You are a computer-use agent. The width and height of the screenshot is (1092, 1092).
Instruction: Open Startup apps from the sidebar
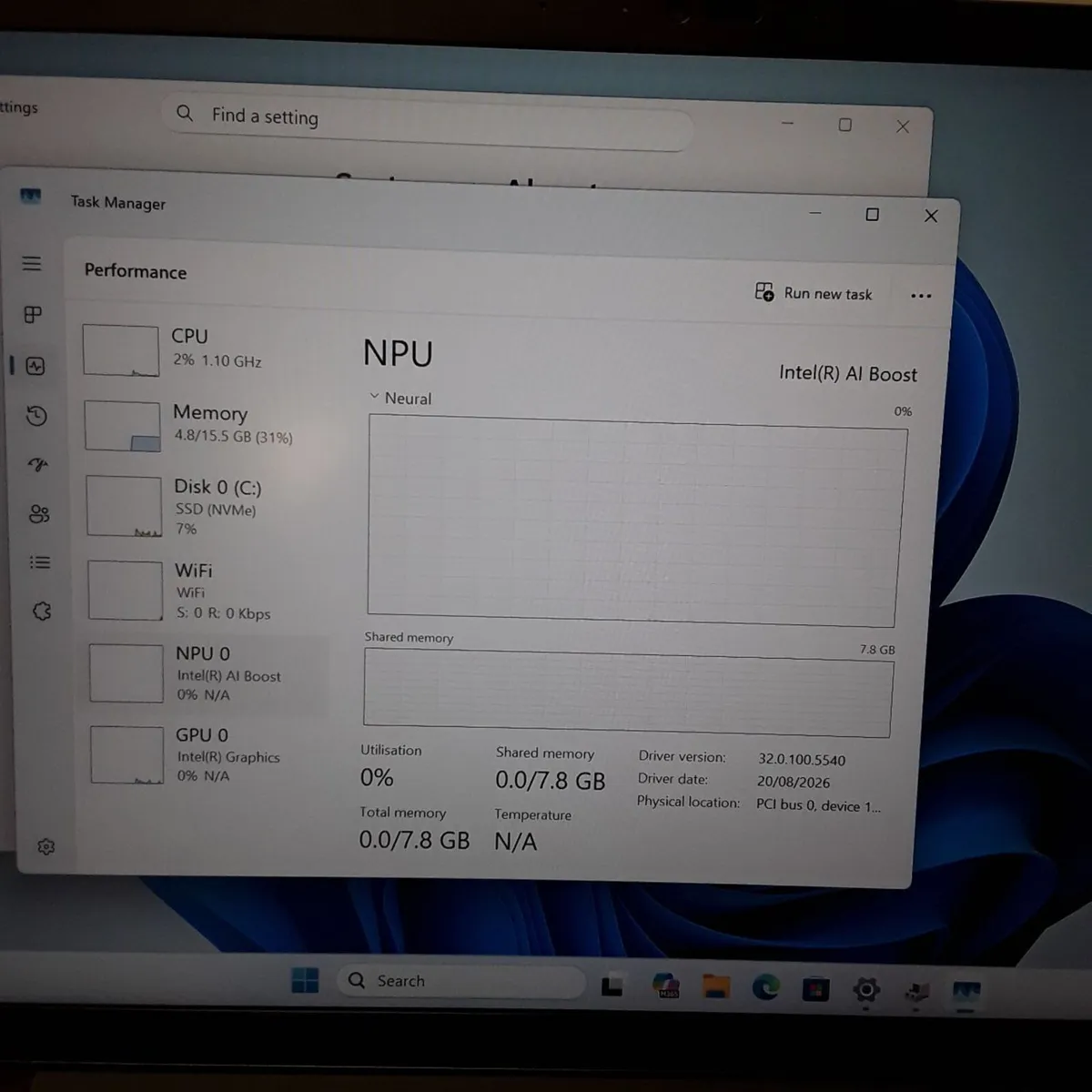(x=37, y=465)
